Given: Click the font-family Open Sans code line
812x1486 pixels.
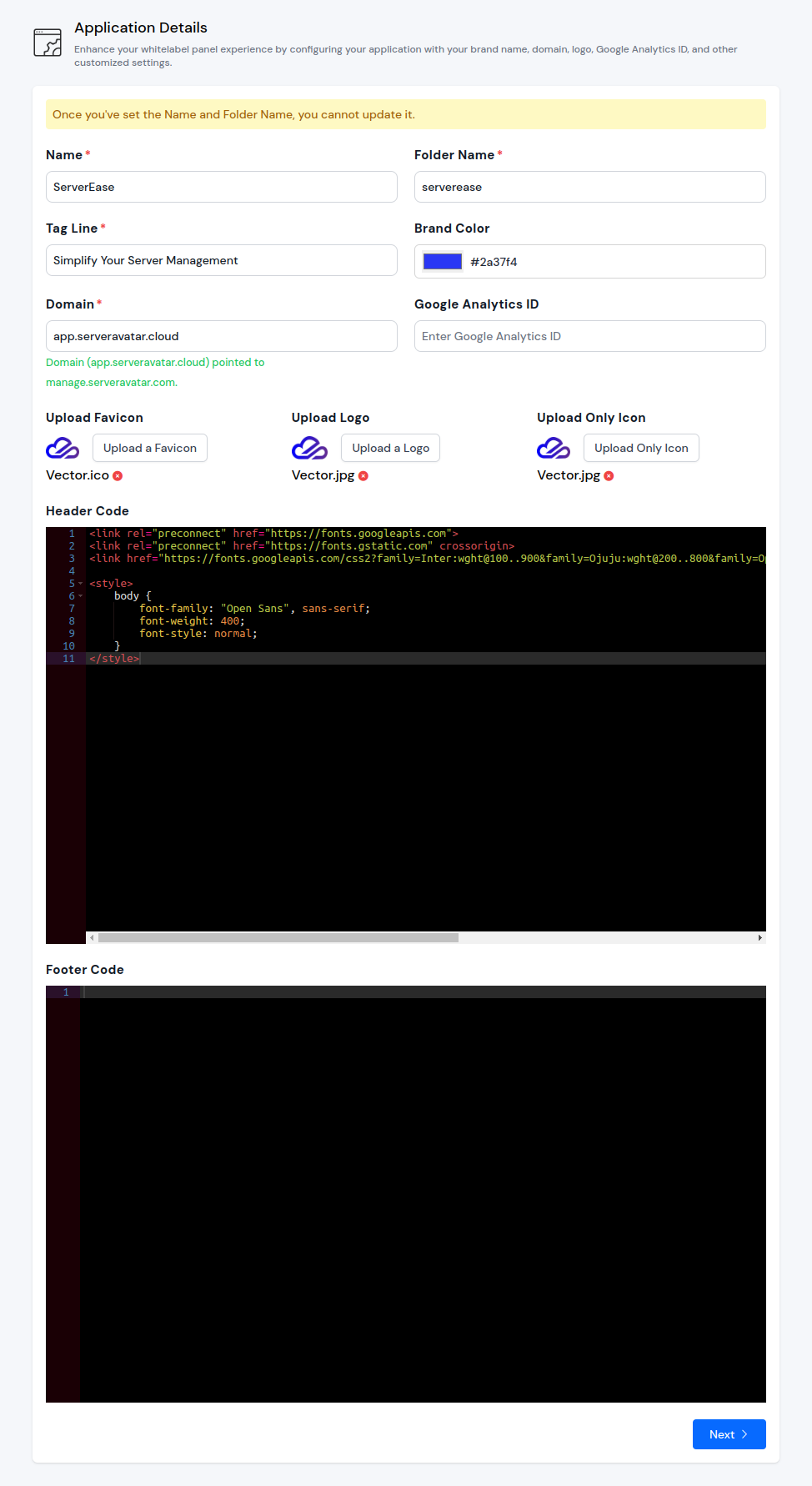Looking at the screenshot, I should [x=254, y=609].
